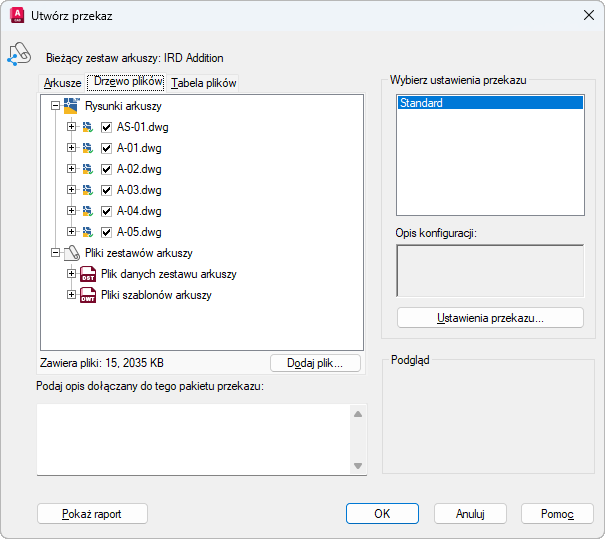605x539 pixels.
Task: Uncheck the A-01.dwg checkbox
Action: coord(106,148)
